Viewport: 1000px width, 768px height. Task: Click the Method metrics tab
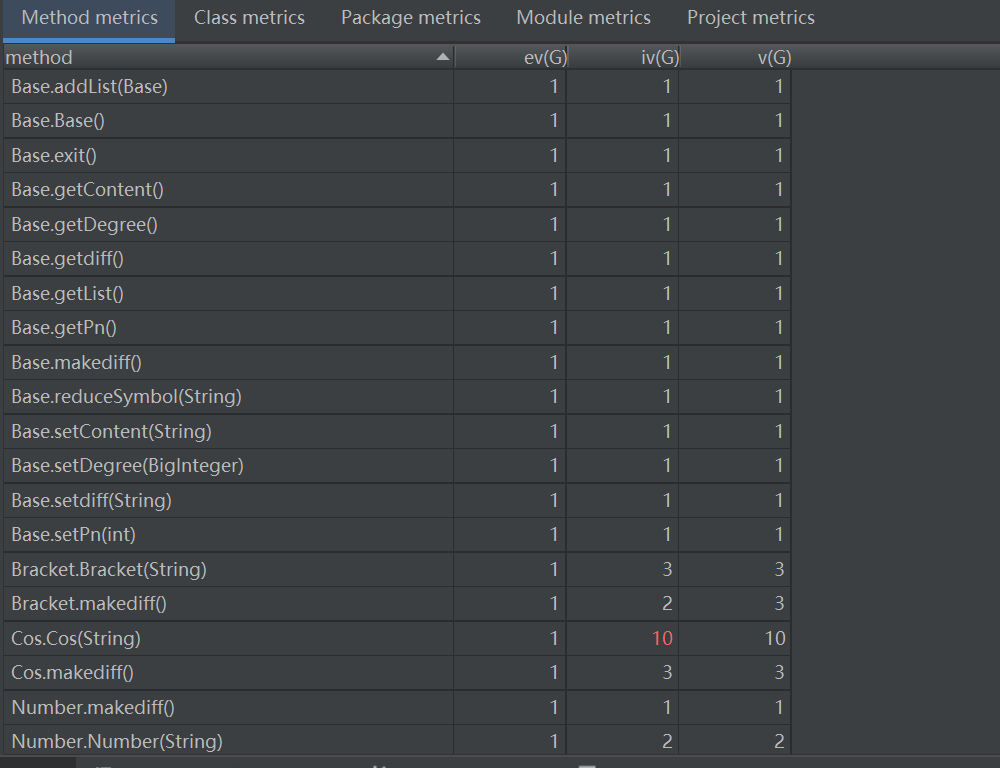coord(89,18)
